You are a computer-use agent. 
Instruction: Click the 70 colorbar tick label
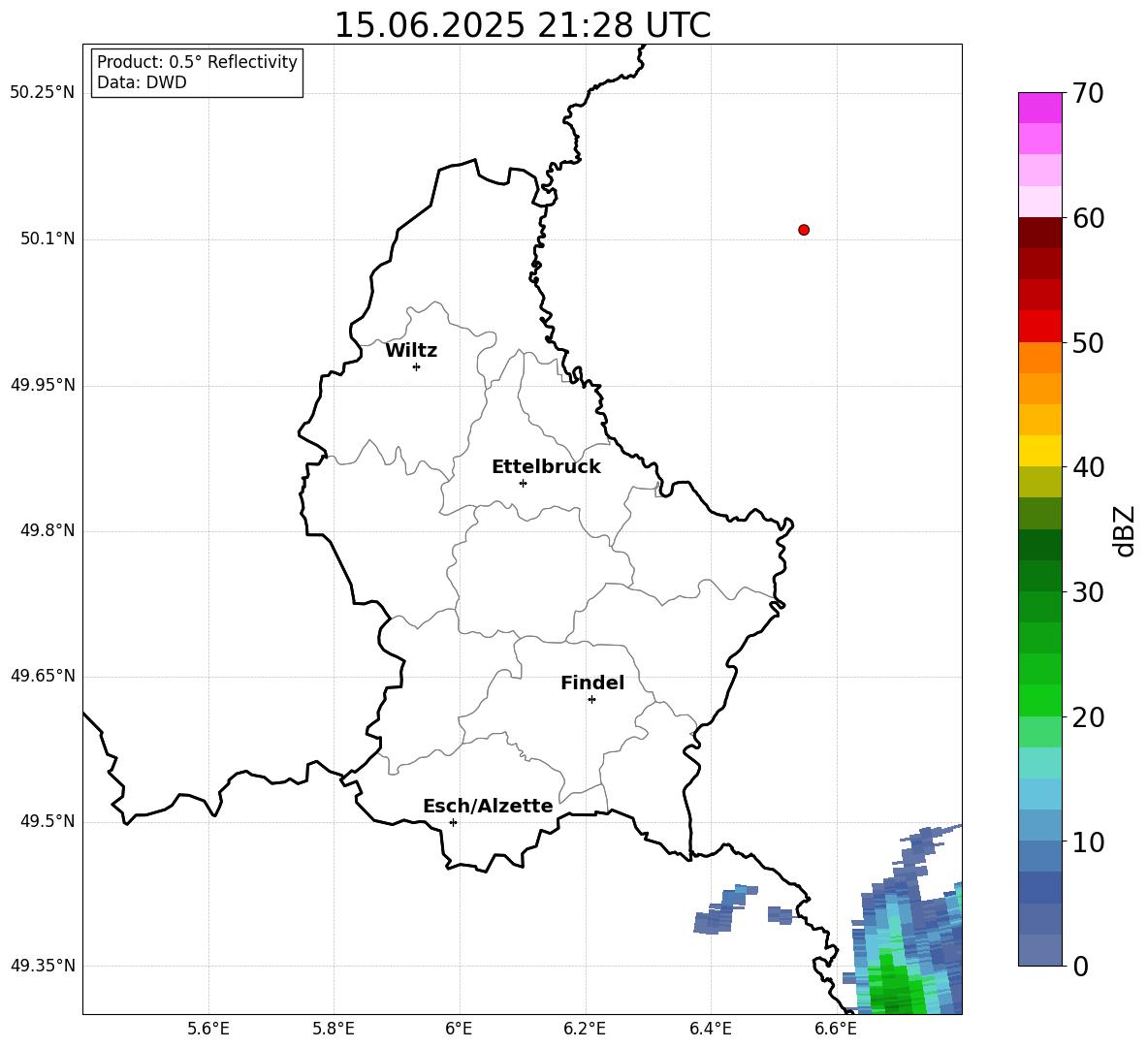pos(1088,93)
